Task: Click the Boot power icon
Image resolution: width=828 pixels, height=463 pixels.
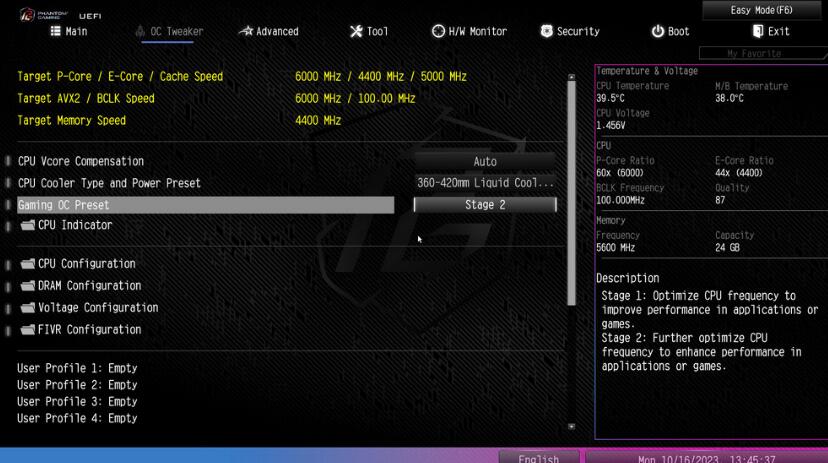Action: click(657, 31)
